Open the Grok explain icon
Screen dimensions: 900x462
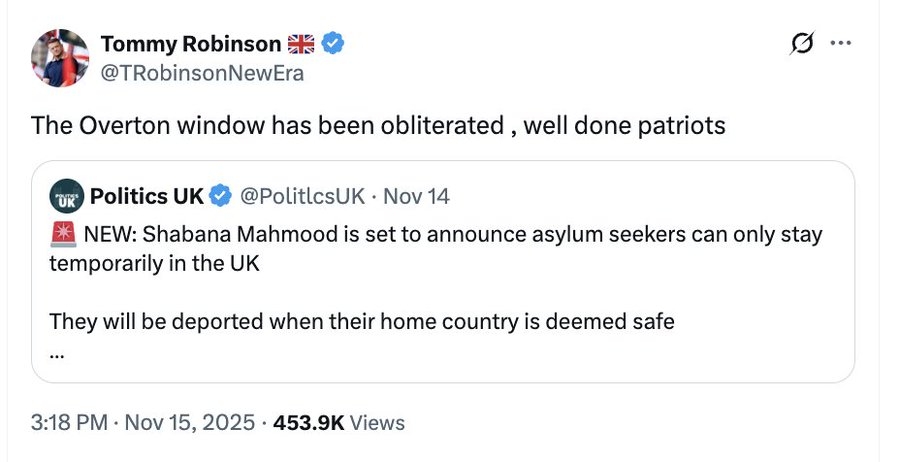click(800, 45)
